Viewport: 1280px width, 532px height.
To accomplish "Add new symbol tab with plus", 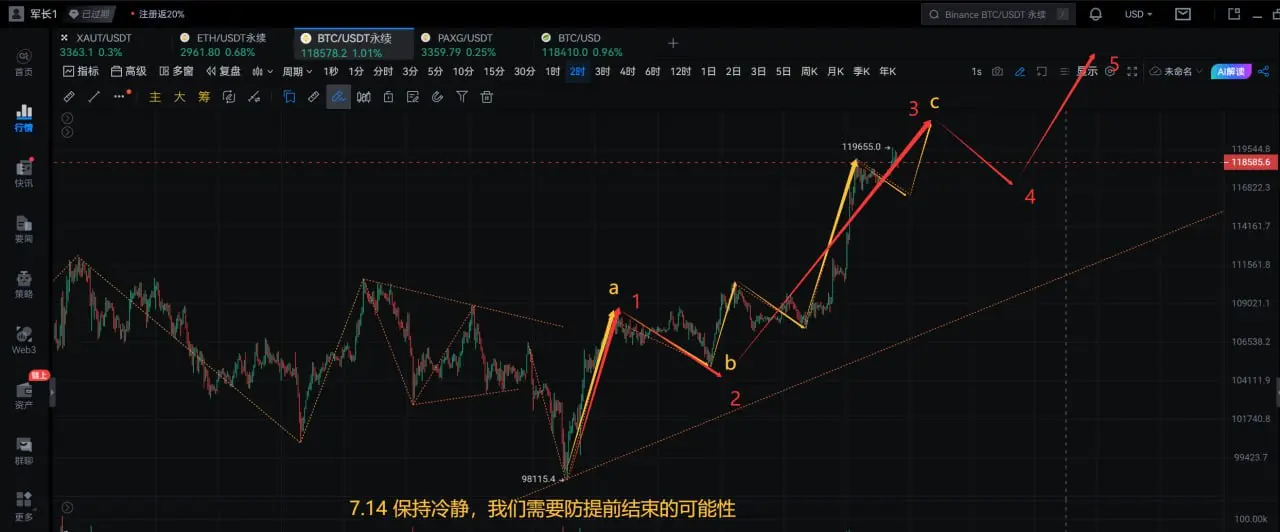I will 673,43.
